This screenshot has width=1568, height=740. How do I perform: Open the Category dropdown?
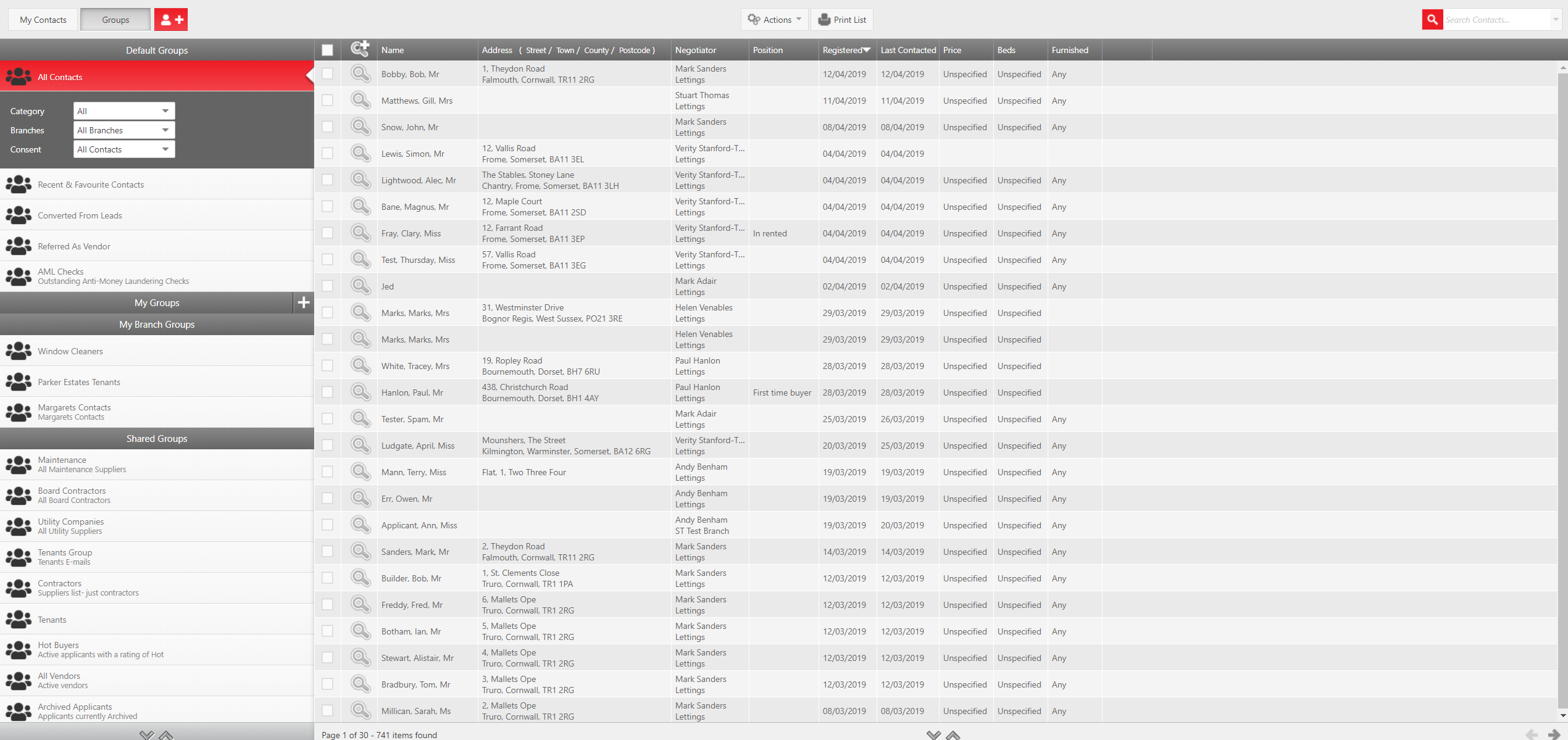tap(124, 111)
